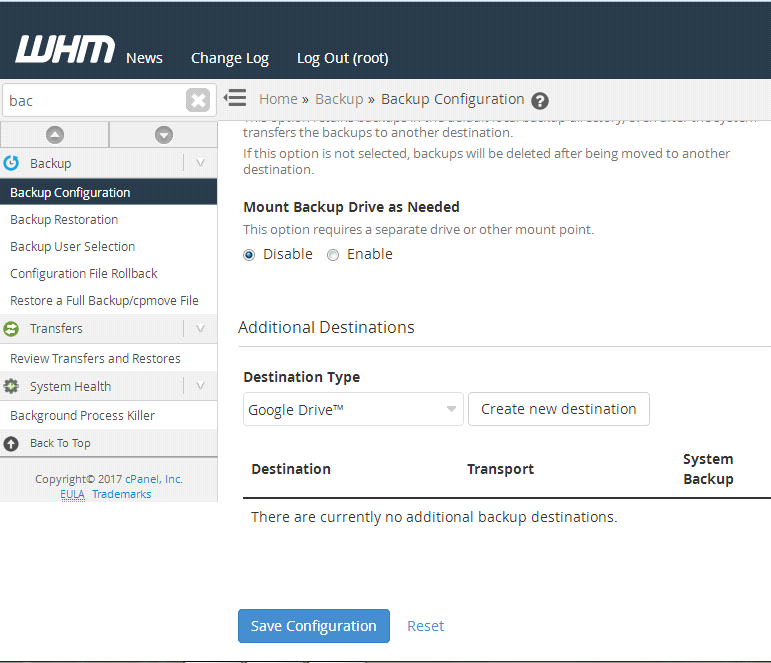
Task: Click the Backup breadcrumb link
Action: coord(339,99)
